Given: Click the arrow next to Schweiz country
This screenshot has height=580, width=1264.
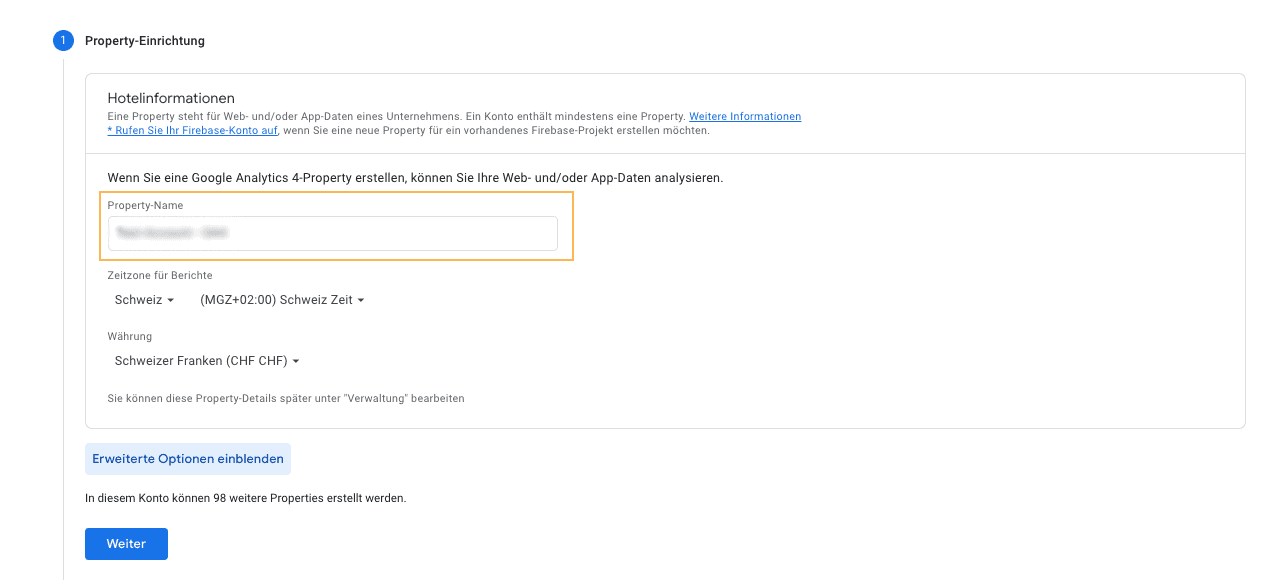Looking at the screenshot, I should point(171,300).
